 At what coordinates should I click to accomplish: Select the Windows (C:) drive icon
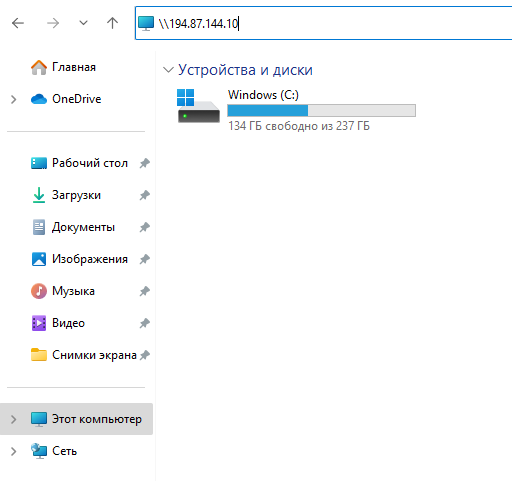click(198, 106)
